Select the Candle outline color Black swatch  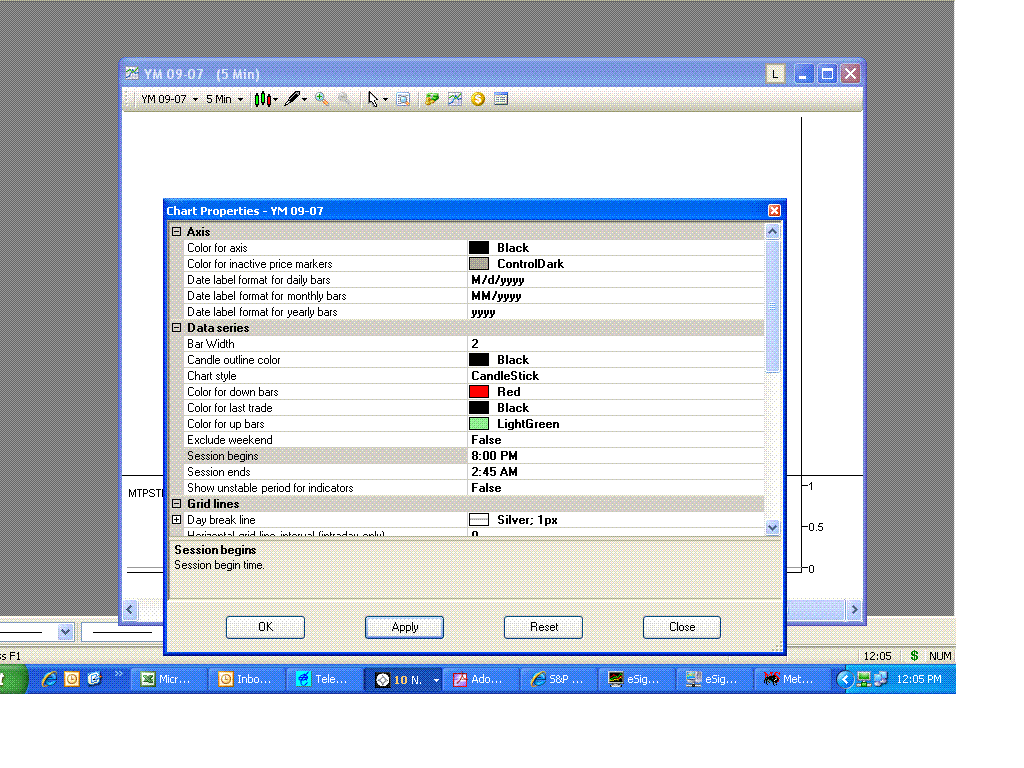point(479,360)
